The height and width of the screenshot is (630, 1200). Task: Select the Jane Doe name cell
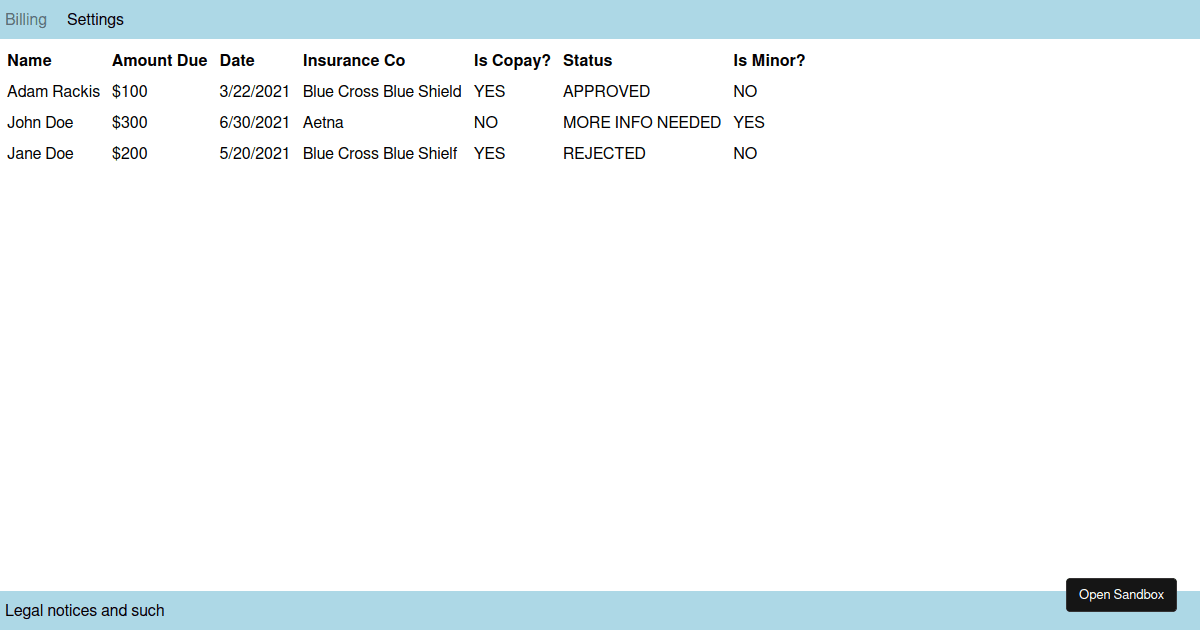click(x=40, y=154)
